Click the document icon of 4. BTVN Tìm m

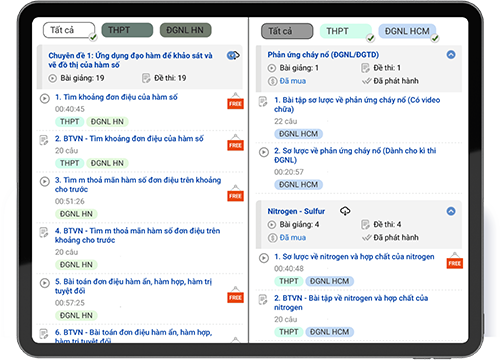tap(44, 232)
